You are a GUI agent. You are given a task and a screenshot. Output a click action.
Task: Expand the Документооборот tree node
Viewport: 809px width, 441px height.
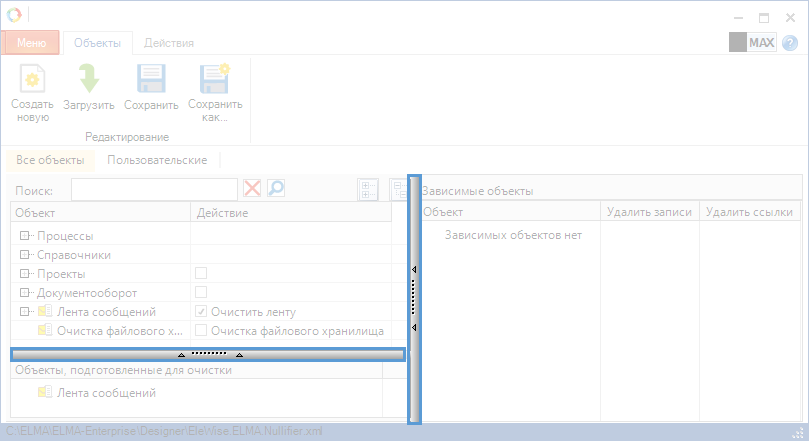tap(24, 293)
